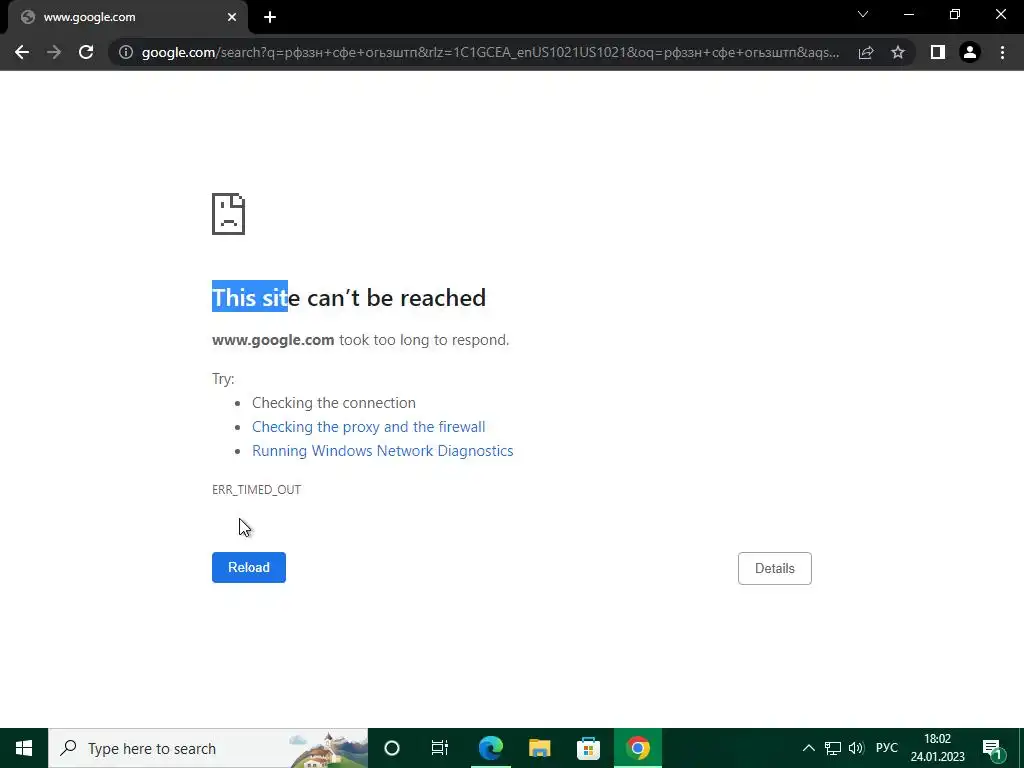Open Chrome three-dot menu
The height and width of the screenshot is (768, 1024).
pos(1002,52)
